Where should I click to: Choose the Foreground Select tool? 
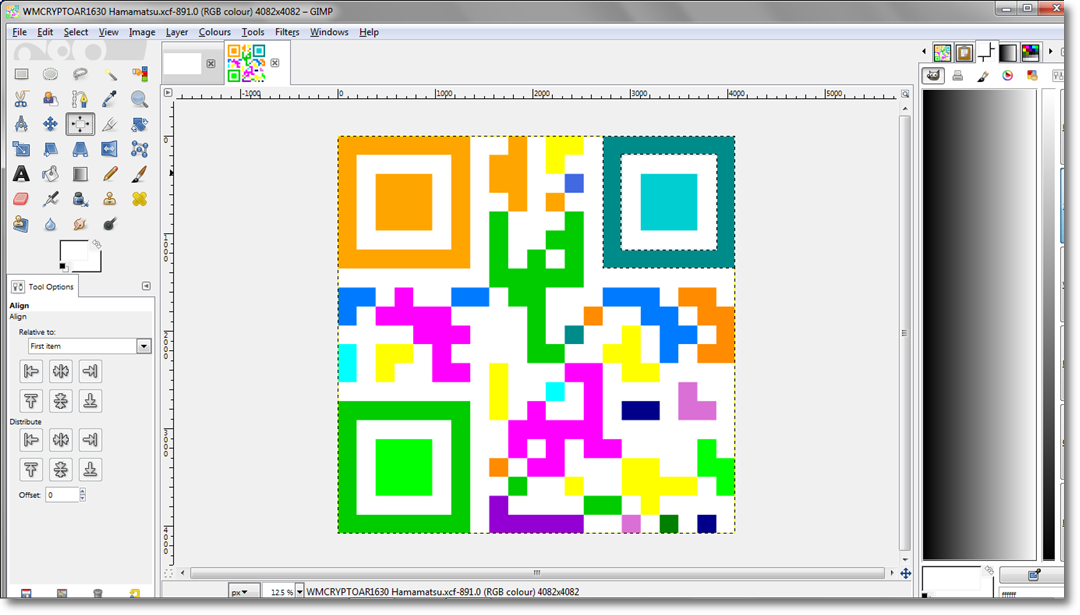coord(50,99)
